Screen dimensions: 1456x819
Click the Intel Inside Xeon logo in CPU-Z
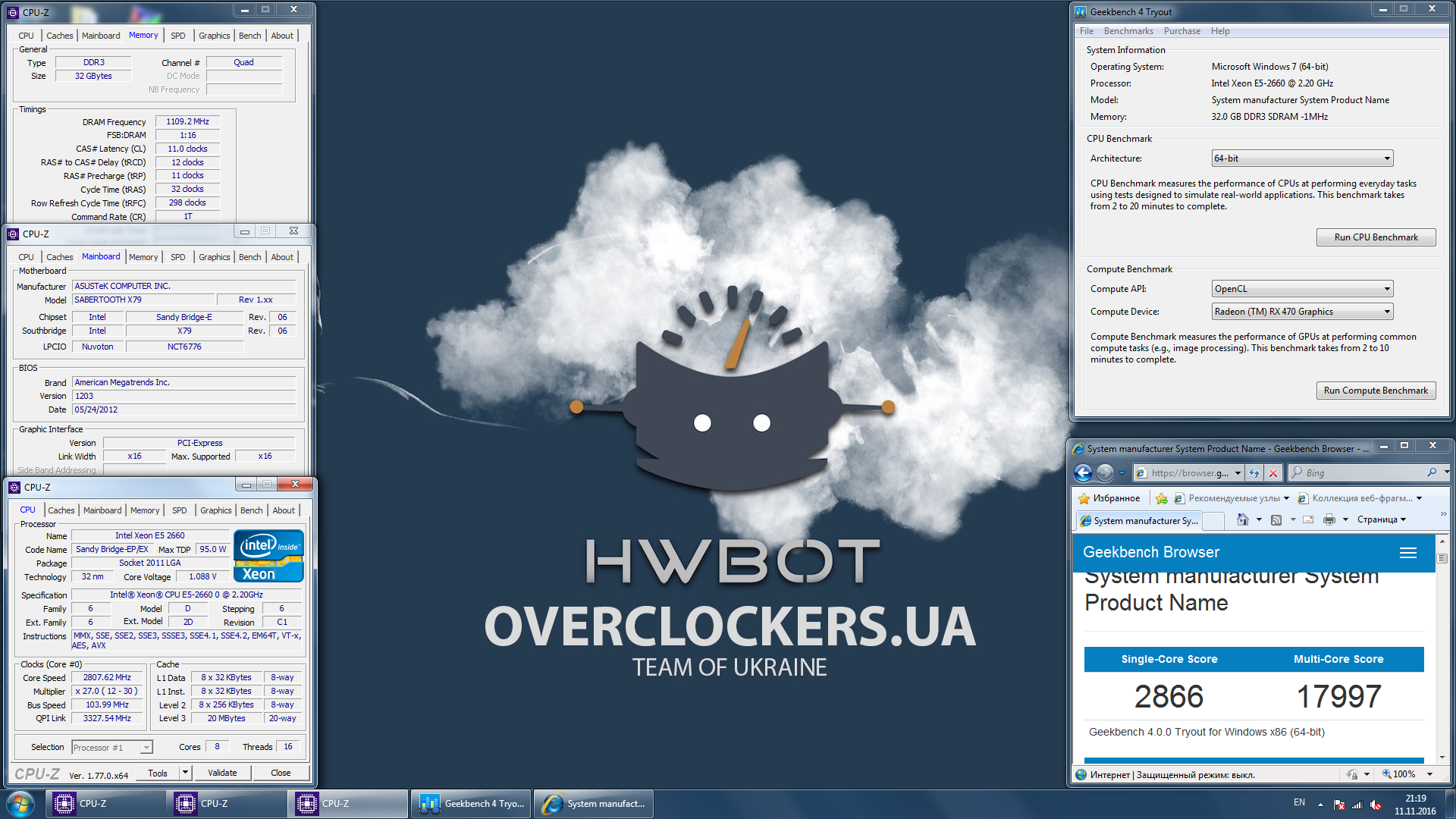[269, 556]
